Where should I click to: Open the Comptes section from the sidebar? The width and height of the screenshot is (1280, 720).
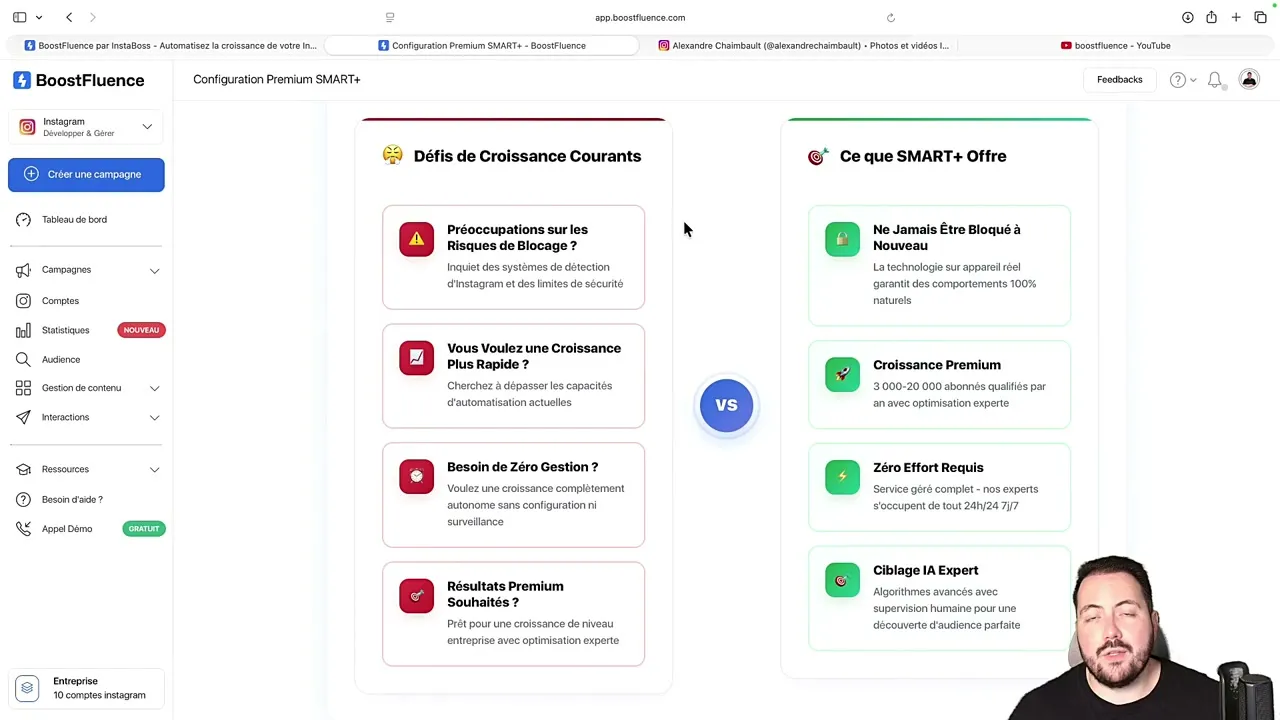click(60, 300)
